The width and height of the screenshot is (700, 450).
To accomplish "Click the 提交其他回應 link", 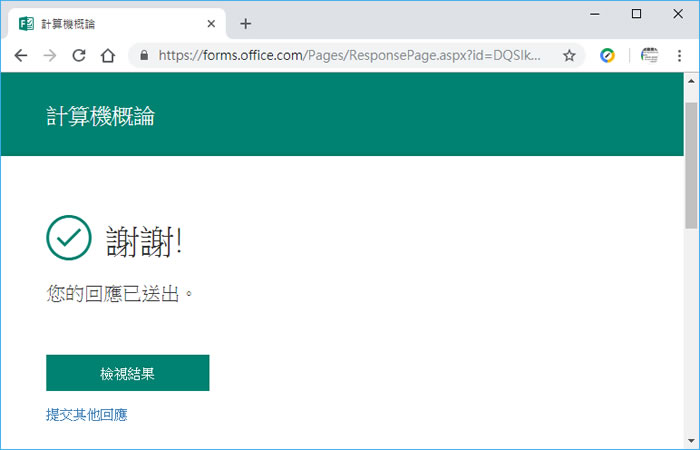I will (87, 415).
